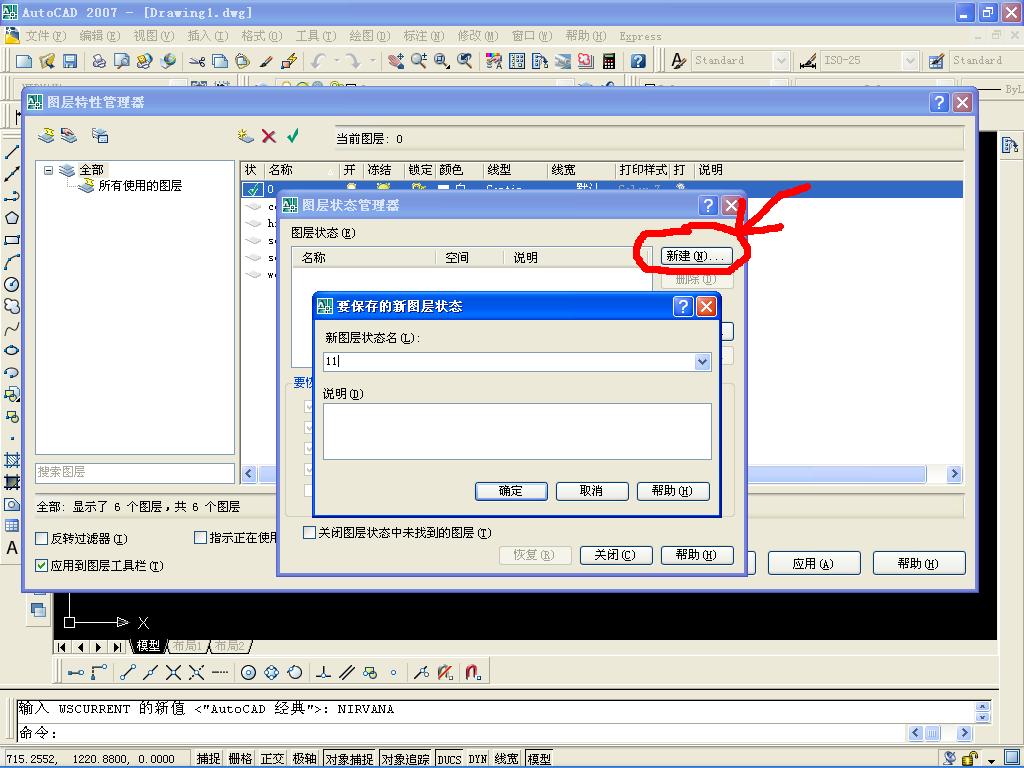Image resolution: width=1024 pixels, height=768 pixels.
Task: Open the ISO-25 dimension style dropdown
Action: point(910,61)
